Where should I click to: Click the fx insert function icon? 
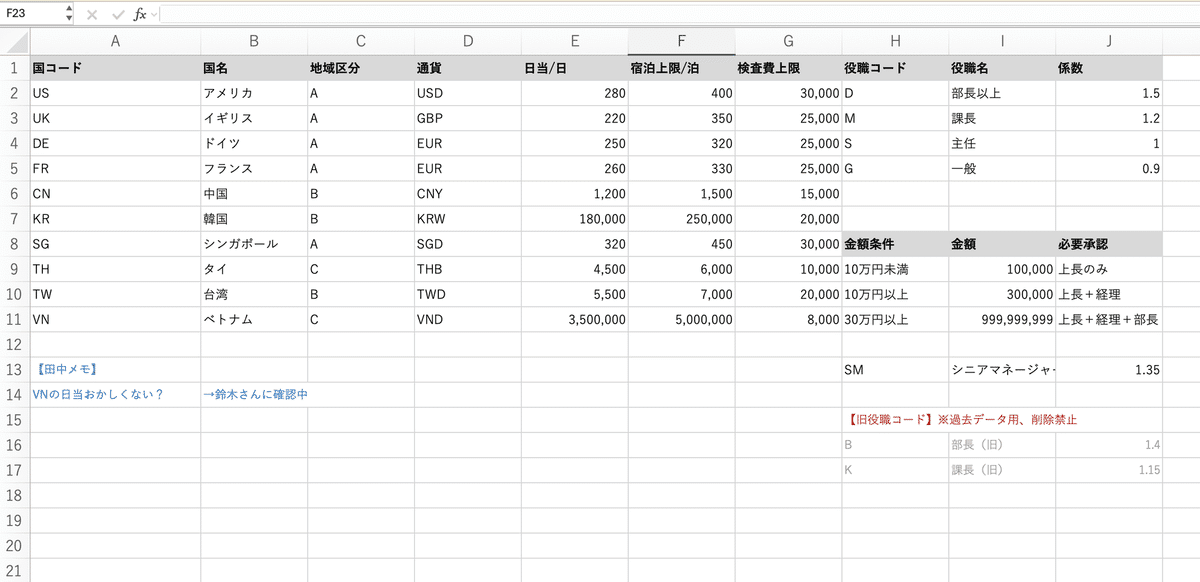pos(139,15)
